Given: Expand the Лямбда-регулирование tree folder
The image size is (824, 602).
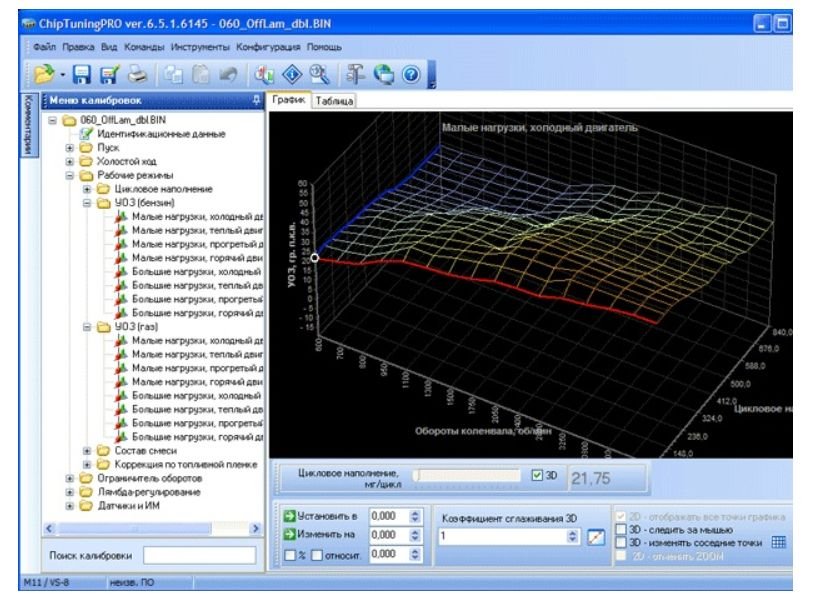Looking at the screenshot, I should [x=71, y=492].
